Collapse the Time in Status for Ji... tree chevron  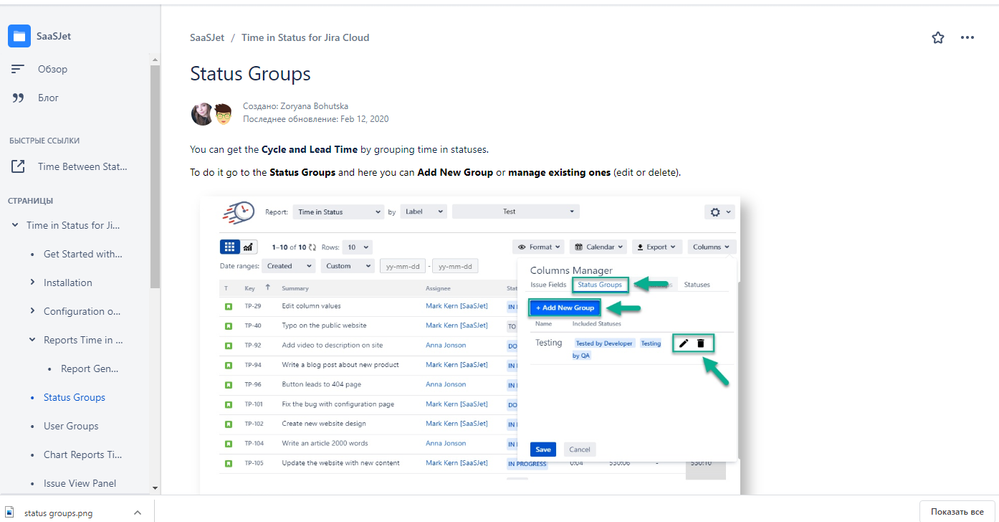(15, 225)
